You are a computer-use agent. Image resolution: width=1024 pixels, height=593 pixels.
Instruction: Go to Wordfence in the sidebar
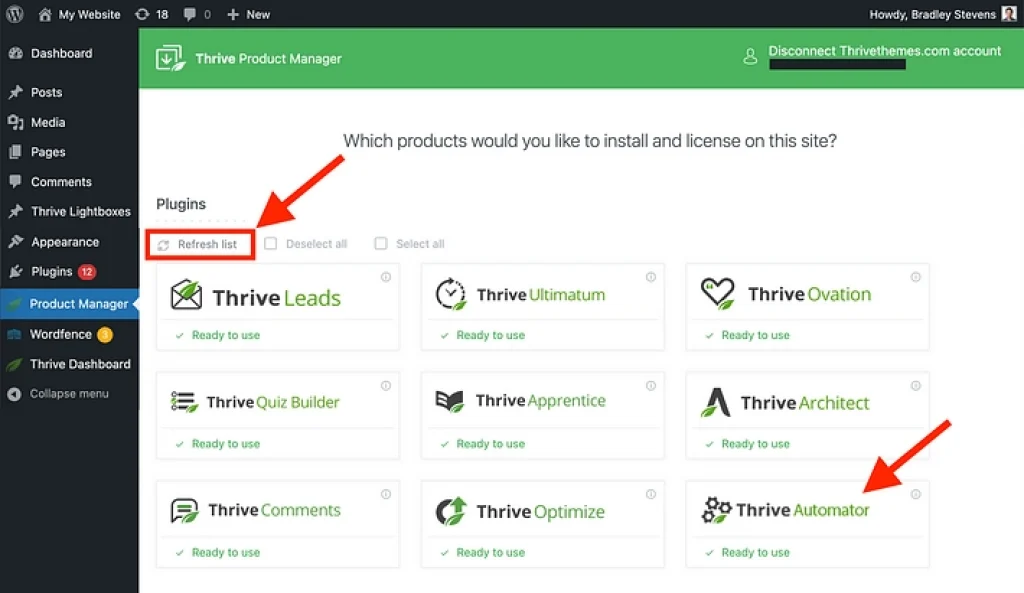(x=60, y=334)
